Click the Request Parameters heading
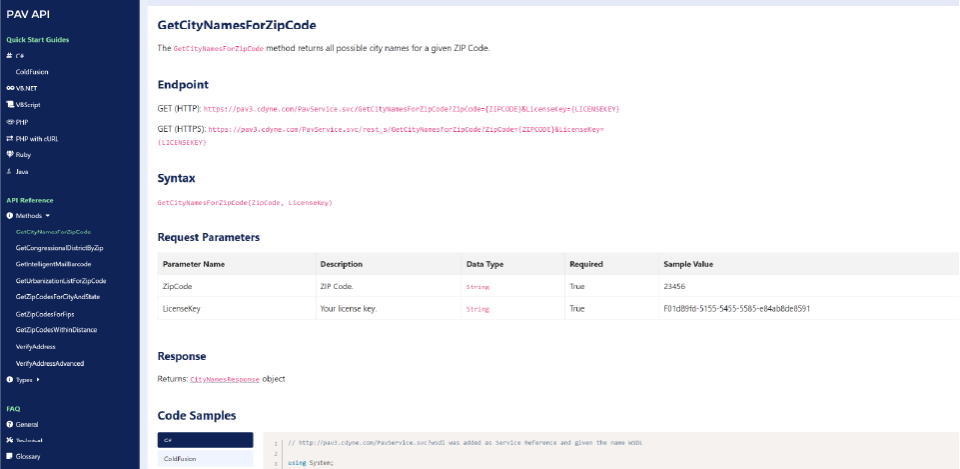960x469 pixels. 209,238
